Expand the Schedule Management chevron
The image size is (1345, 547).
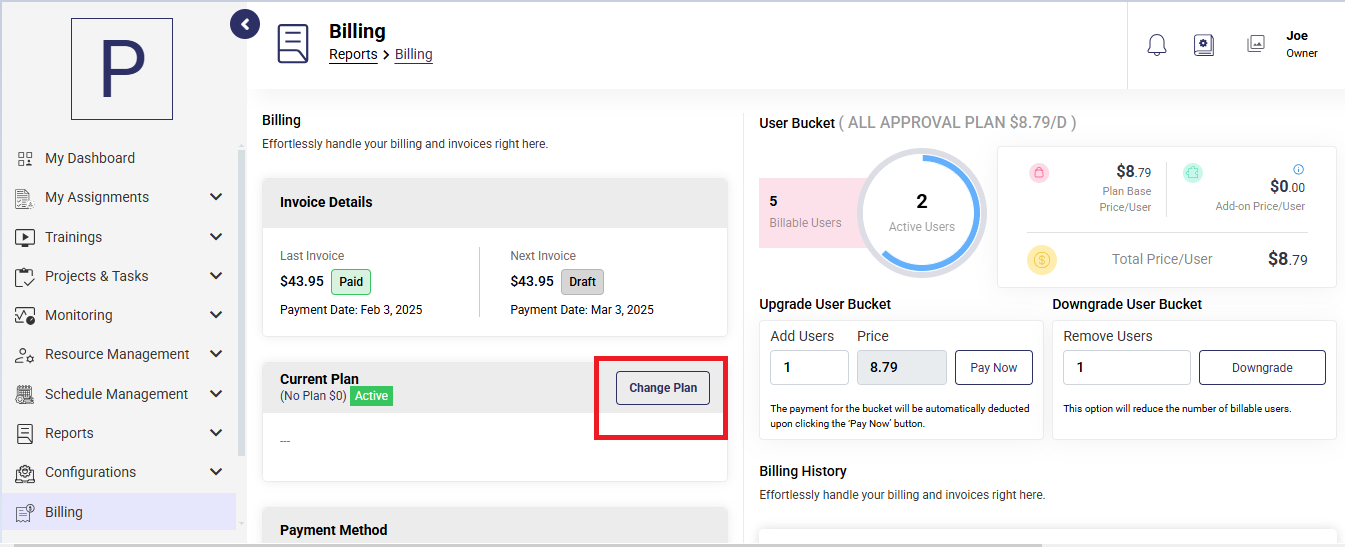pos(216,394)
